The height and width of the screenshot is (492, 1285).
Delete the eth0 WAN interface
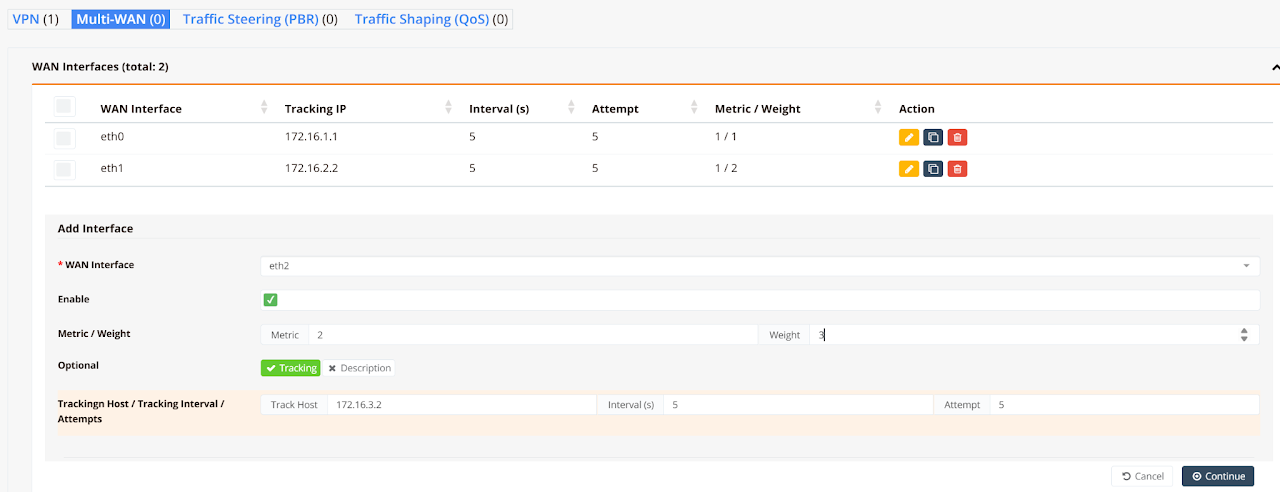coord(957,138)
